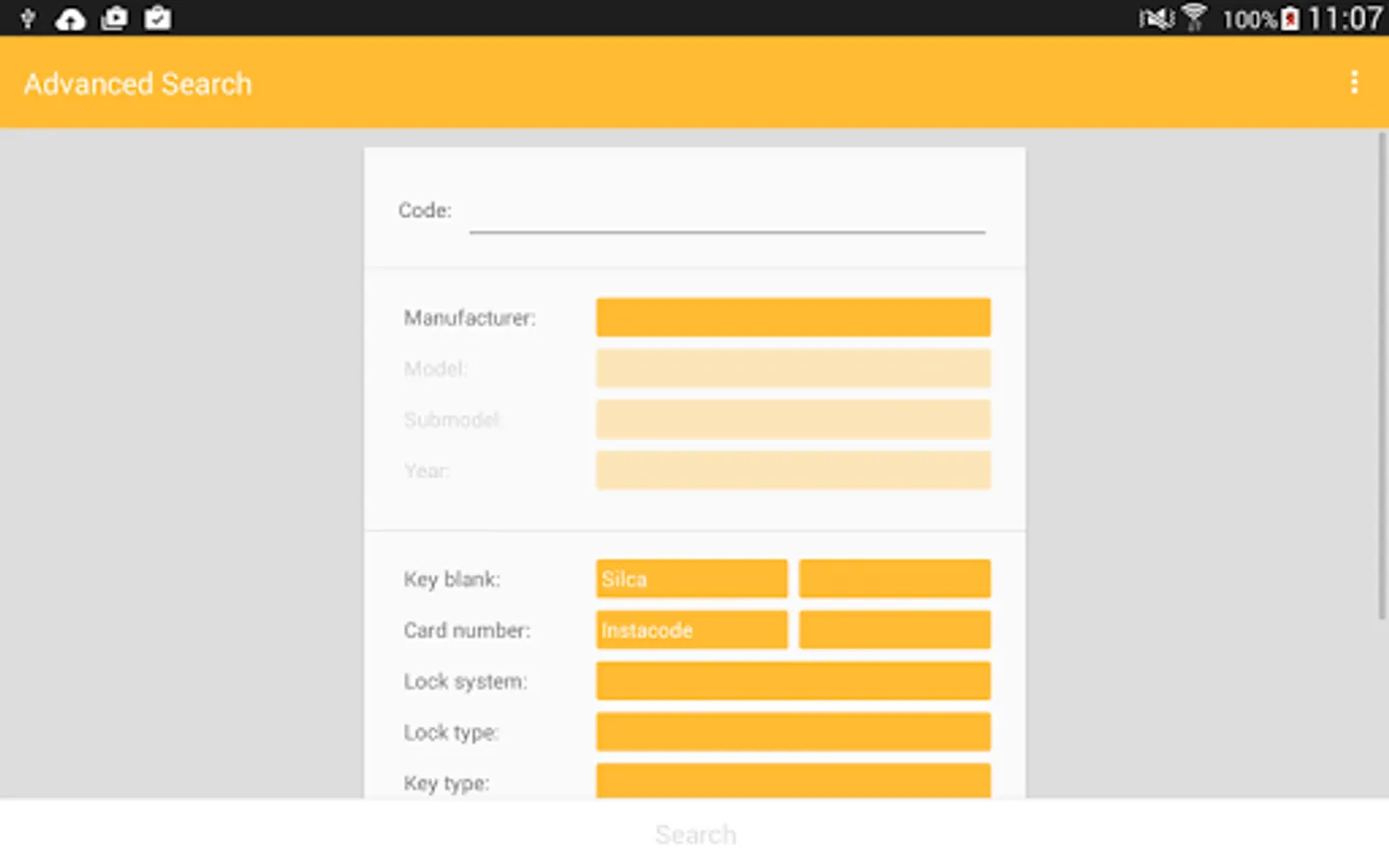
Task: Open the Manufacturer dropdown
Action: (793, 317)
